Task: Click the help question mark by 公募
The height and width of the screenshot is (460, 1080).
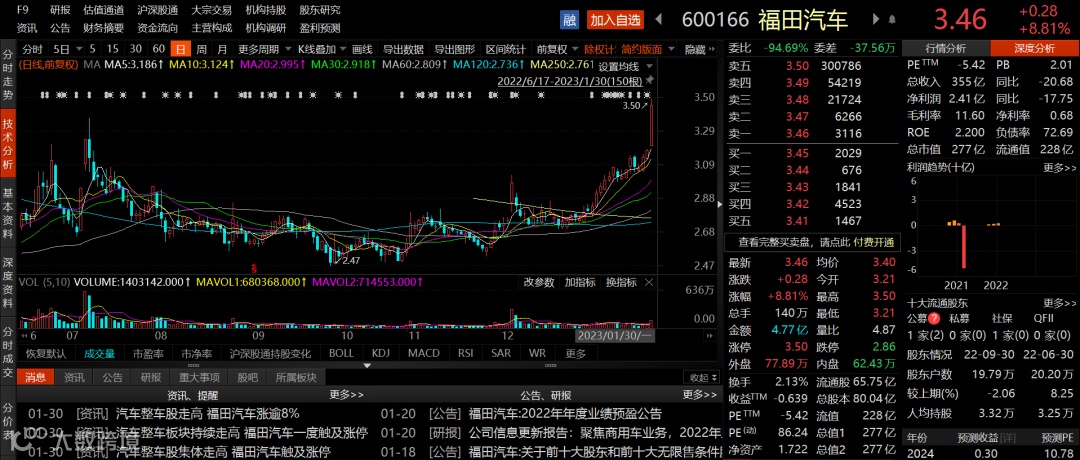Action: (934, 319)
